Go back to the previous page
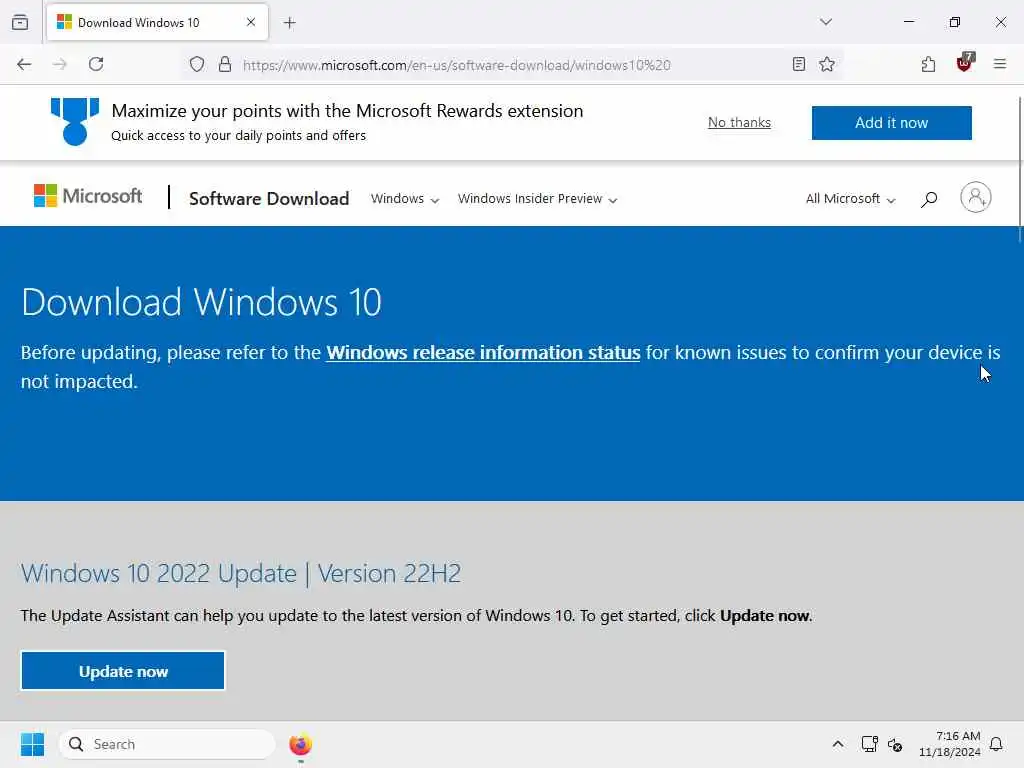This screenshot has width=1024, height=768. (24, 64)
